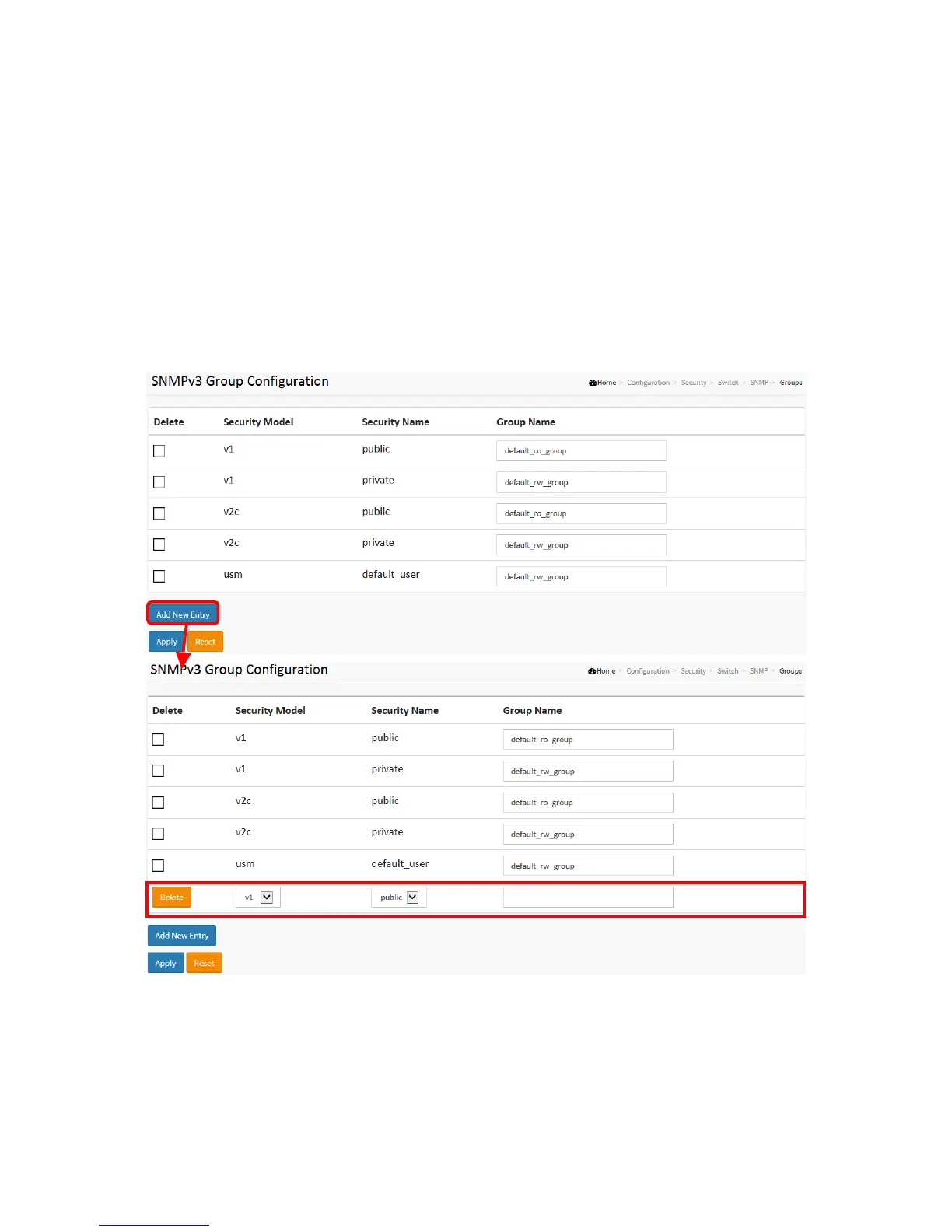Edit group name field for usm, lower table
The image size is (952, 1232).
click(x=588, y=866)
